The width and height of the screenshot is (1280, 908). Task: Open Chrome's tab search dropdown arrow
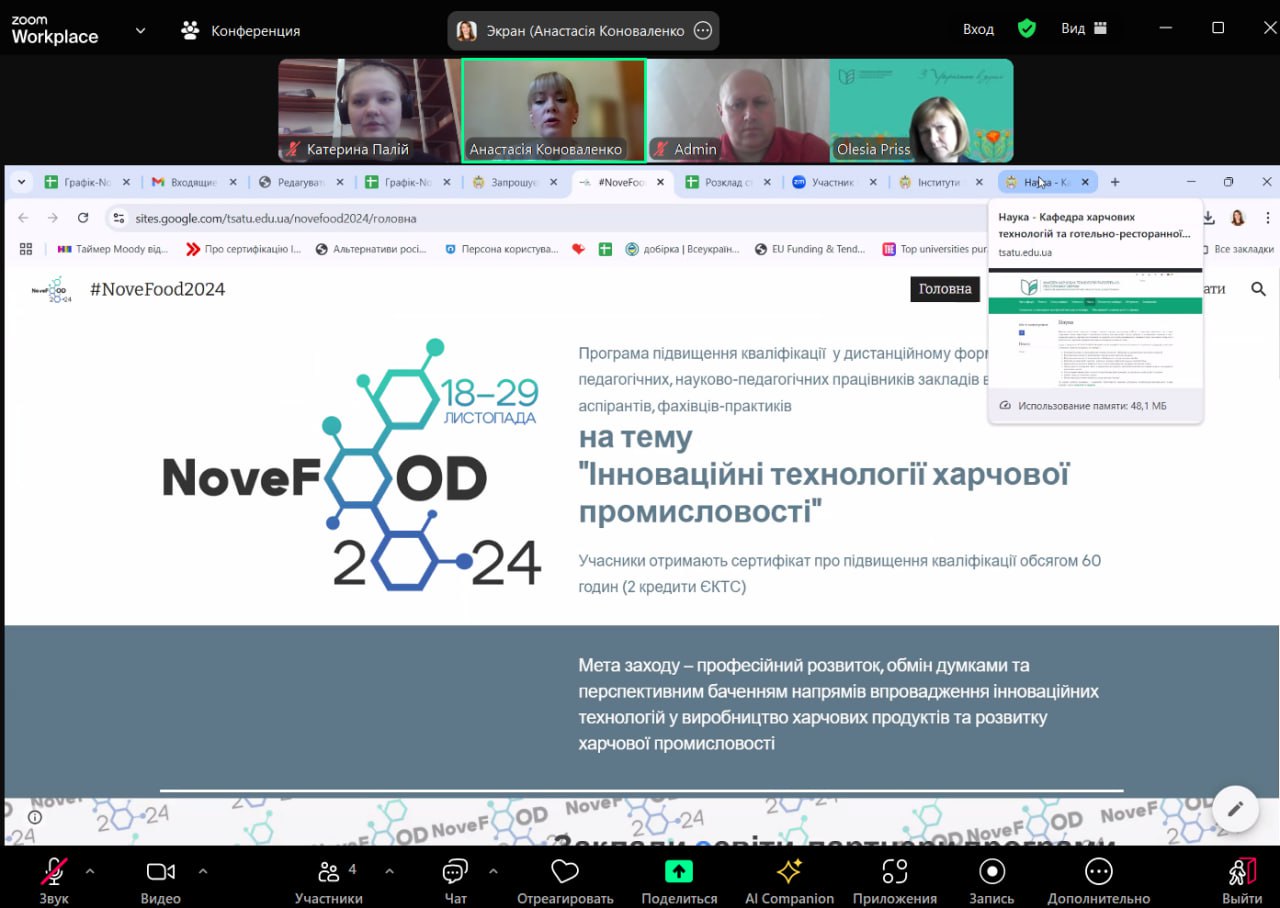coord(22,182)
